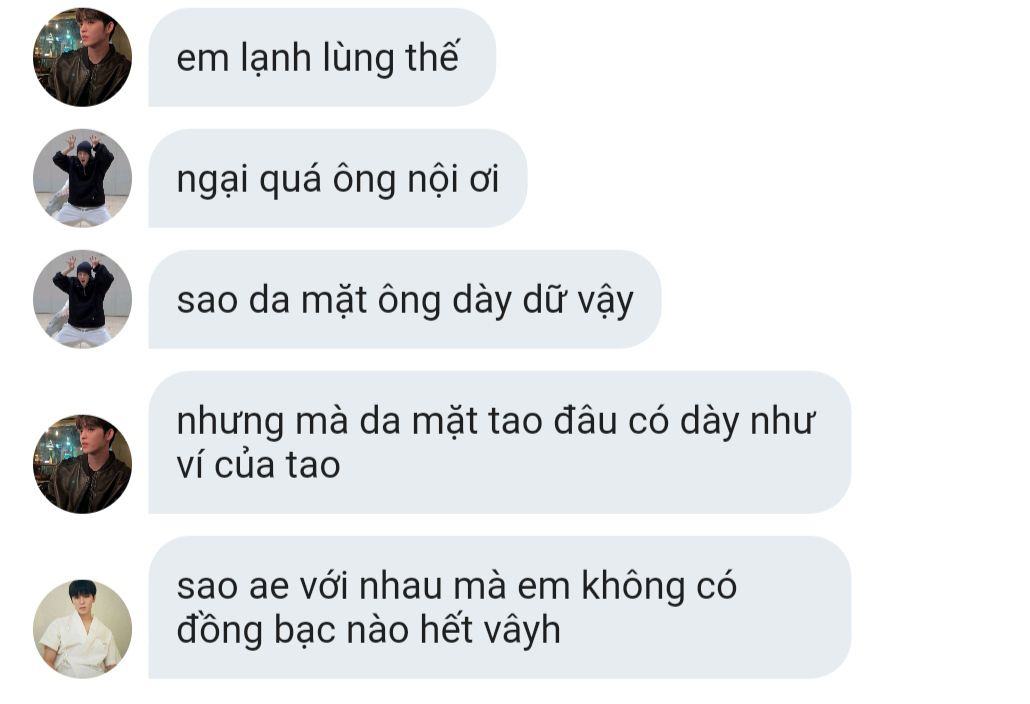Click "dữ vậy" text in third message

pos(578,301)
